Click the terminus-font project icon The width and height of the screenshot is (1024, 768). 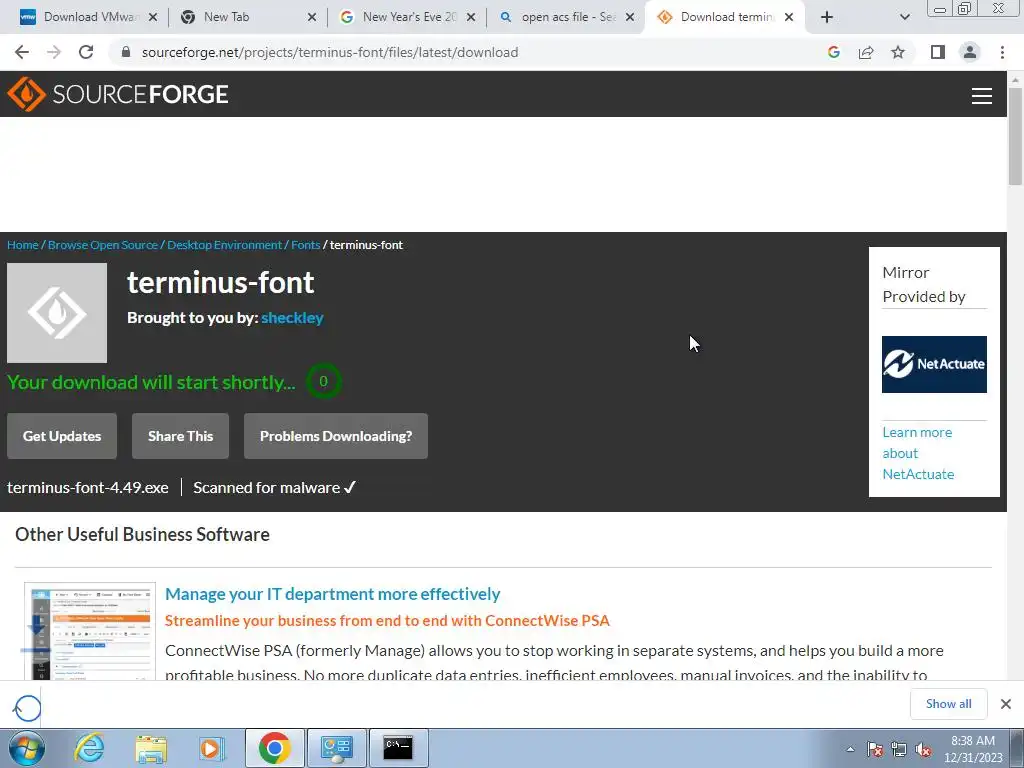pyautogui.click(x=57, y=313)
